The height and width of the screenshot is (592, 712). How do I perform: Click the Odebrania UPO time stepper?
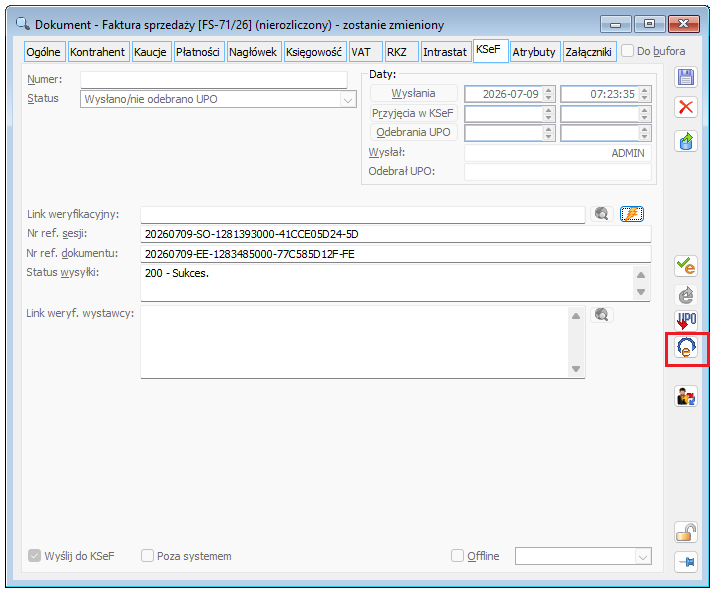(x=644, y=133)
